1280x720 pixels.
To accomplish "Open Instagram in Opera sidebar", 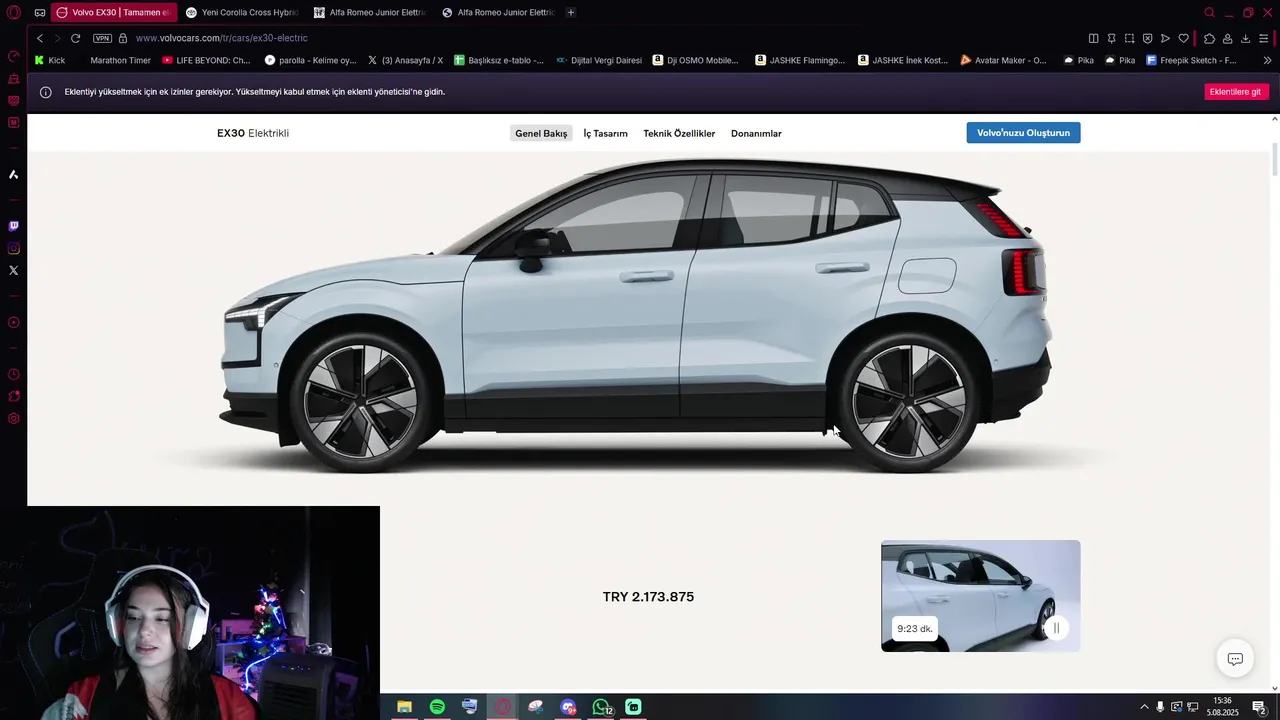I will point(14,248).
